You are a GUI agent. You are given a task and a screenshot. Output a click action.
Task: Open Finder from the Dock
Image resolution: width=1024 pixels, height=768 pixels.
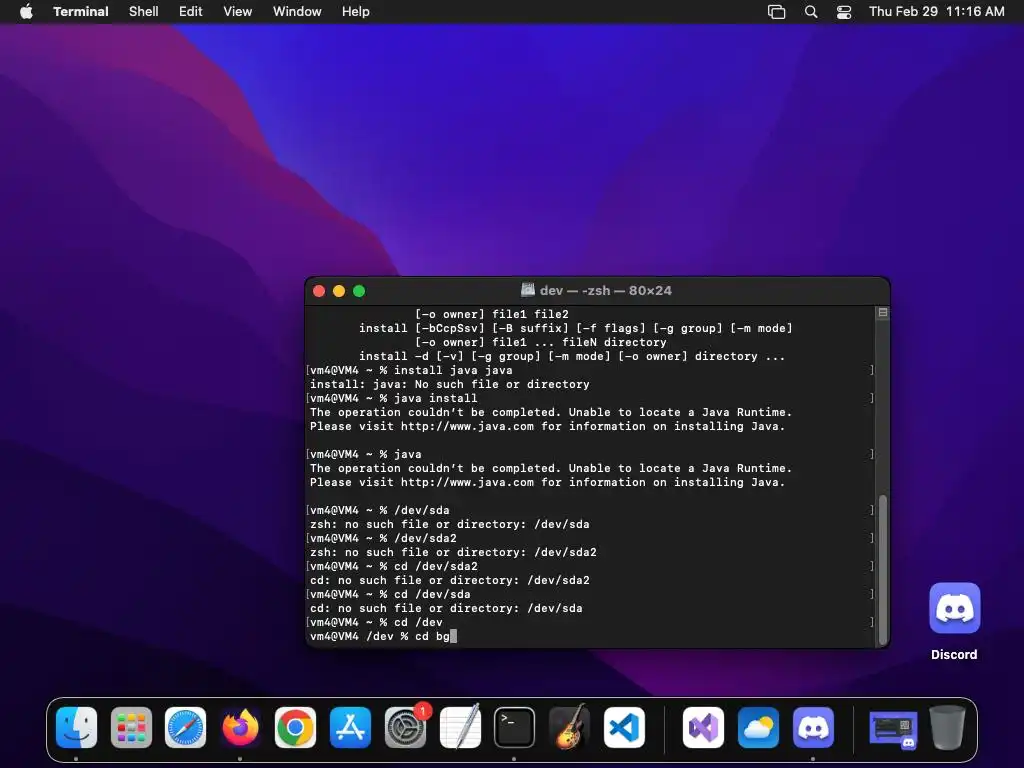(76, 727)
